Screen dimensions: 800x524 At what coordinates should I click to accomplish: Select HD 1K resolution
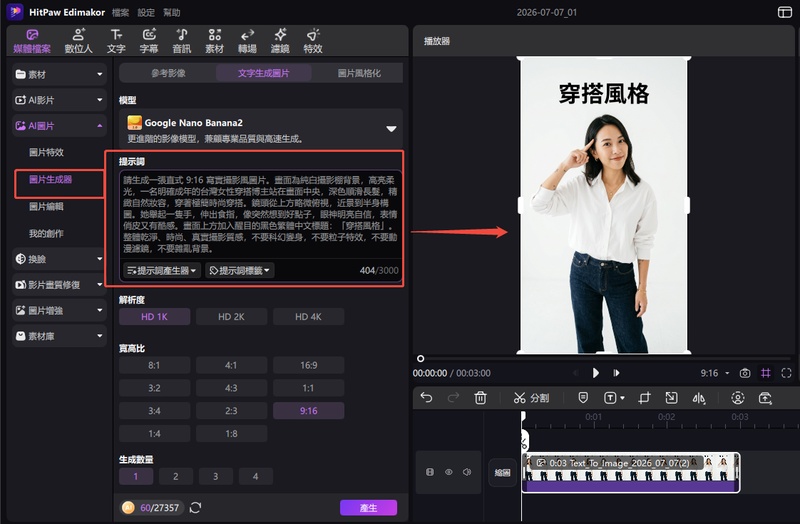pos(155,317)
